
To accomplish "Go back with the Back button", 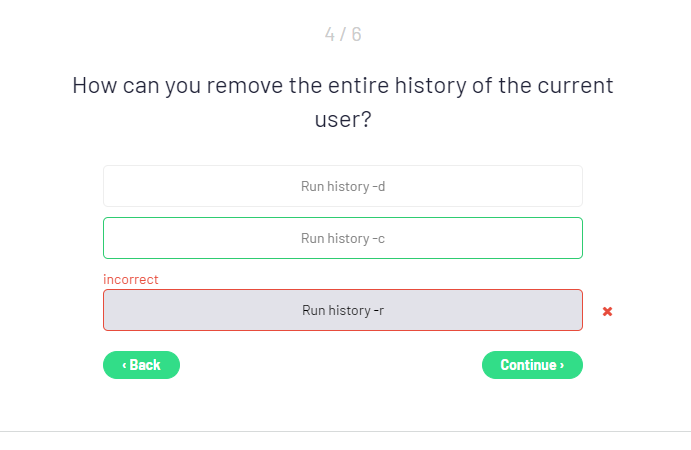I will coord(141,365).
